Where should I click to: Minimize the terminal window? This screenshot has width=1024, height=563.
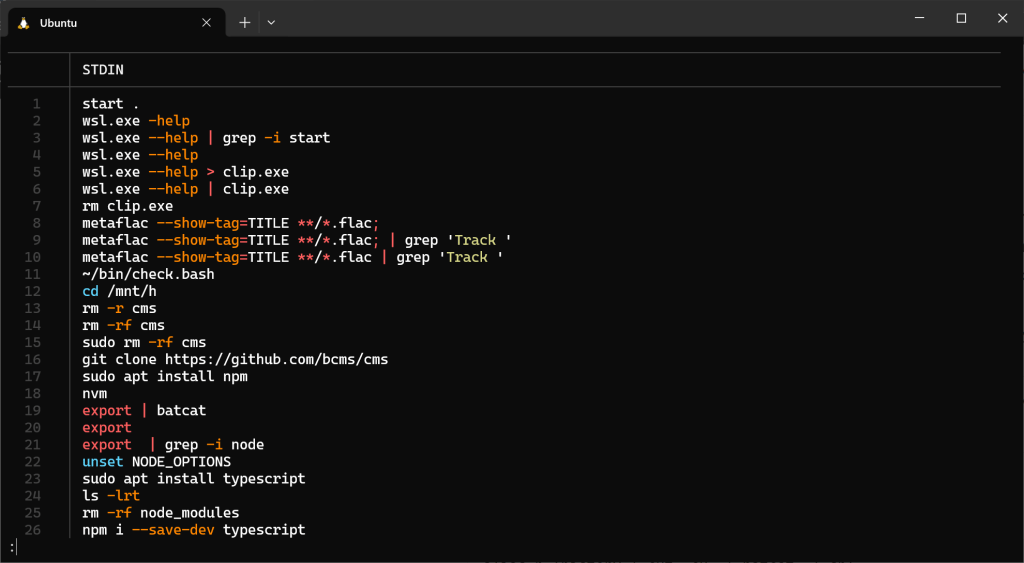click(x=917, y=18)
